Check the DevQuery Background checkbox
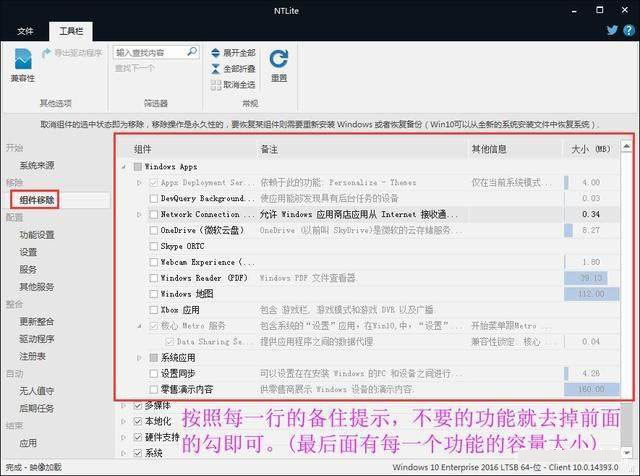640x476 pixels. [x=153, y=198]
